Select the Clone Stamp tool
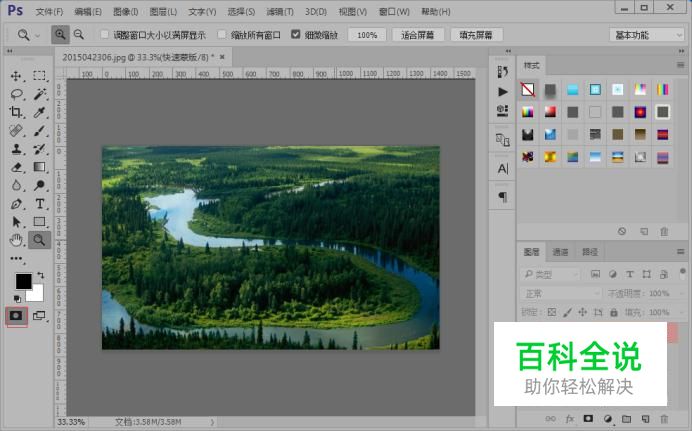Image resolution: width=692 pixels, height=431 pixels. pos(16,149)
